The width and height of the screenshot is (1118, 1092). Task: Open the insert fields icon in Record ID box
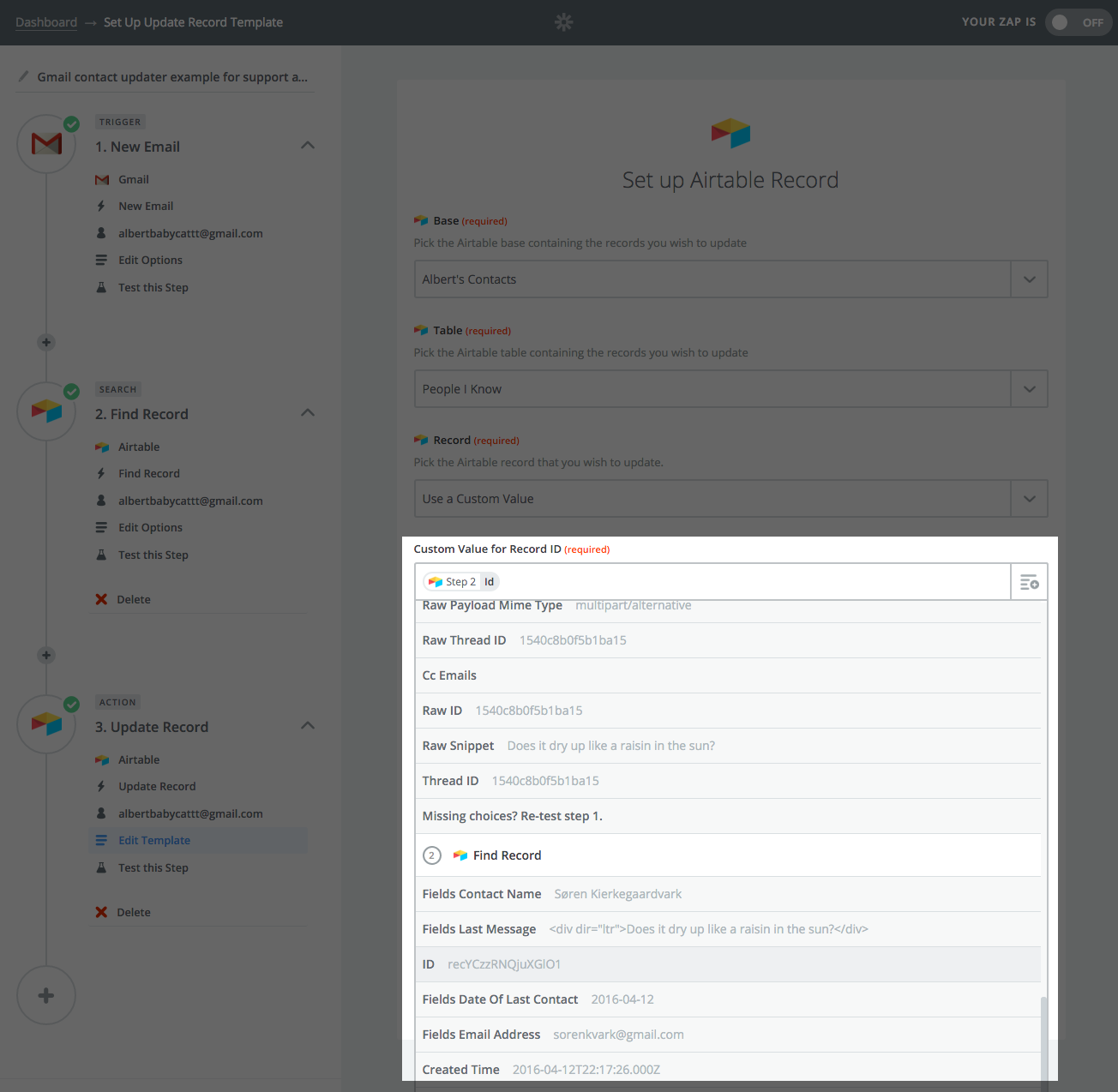1029,582
